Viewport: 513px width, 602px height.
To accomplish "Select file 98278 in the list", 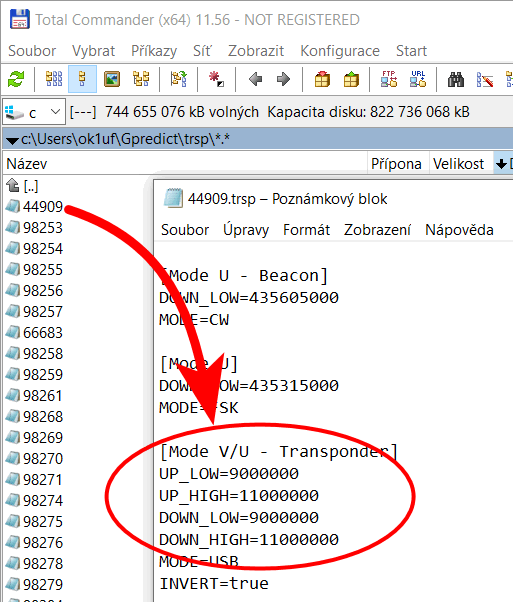I will [43, 564].
